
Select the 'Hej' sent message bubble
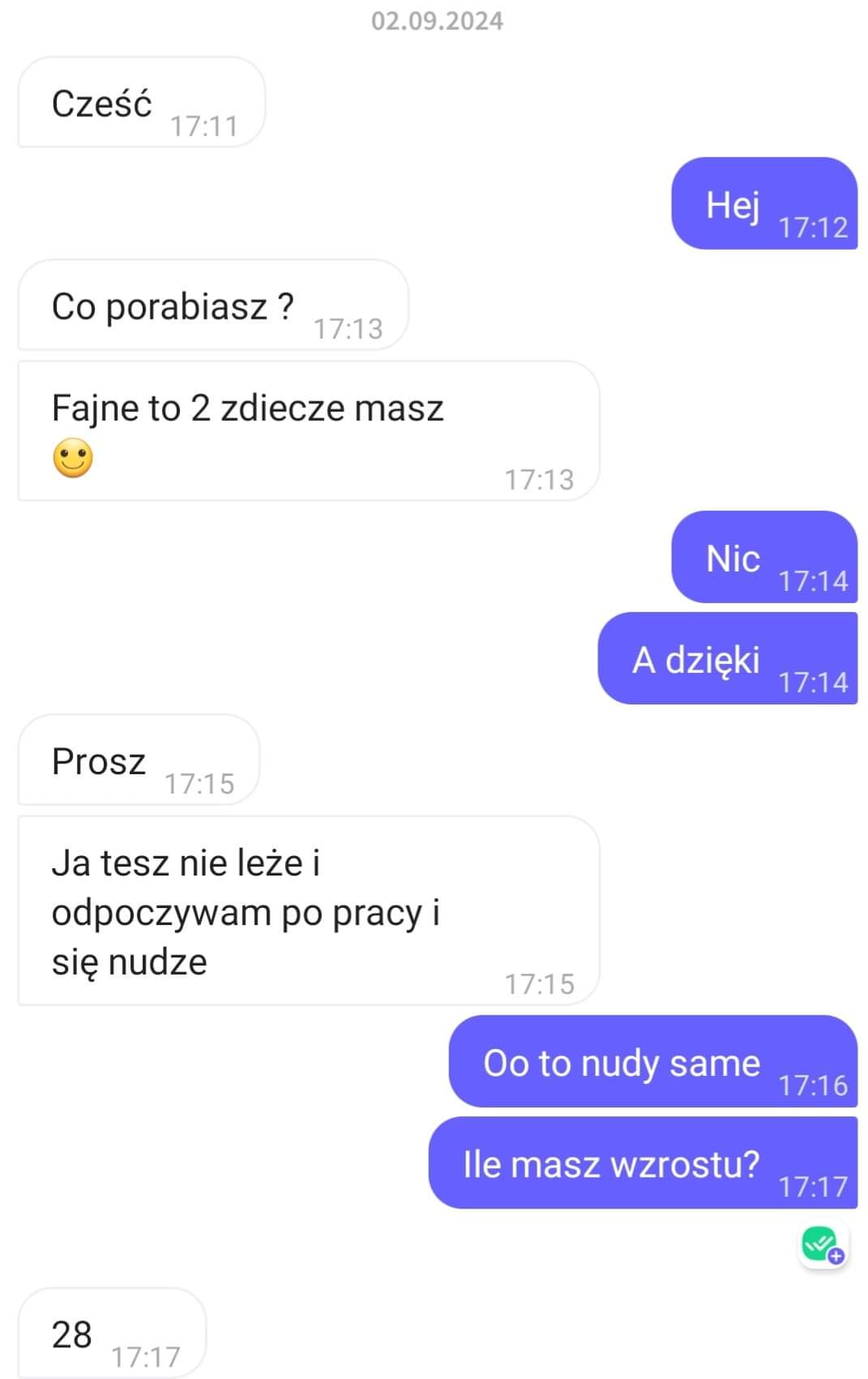(764, 203)
